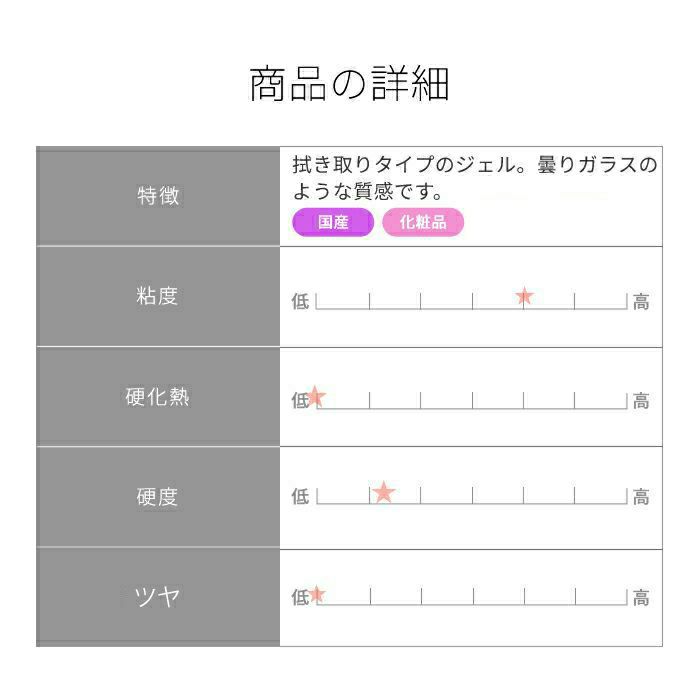Click the ような質感です description line
The image size is (700, 700).
368,191
